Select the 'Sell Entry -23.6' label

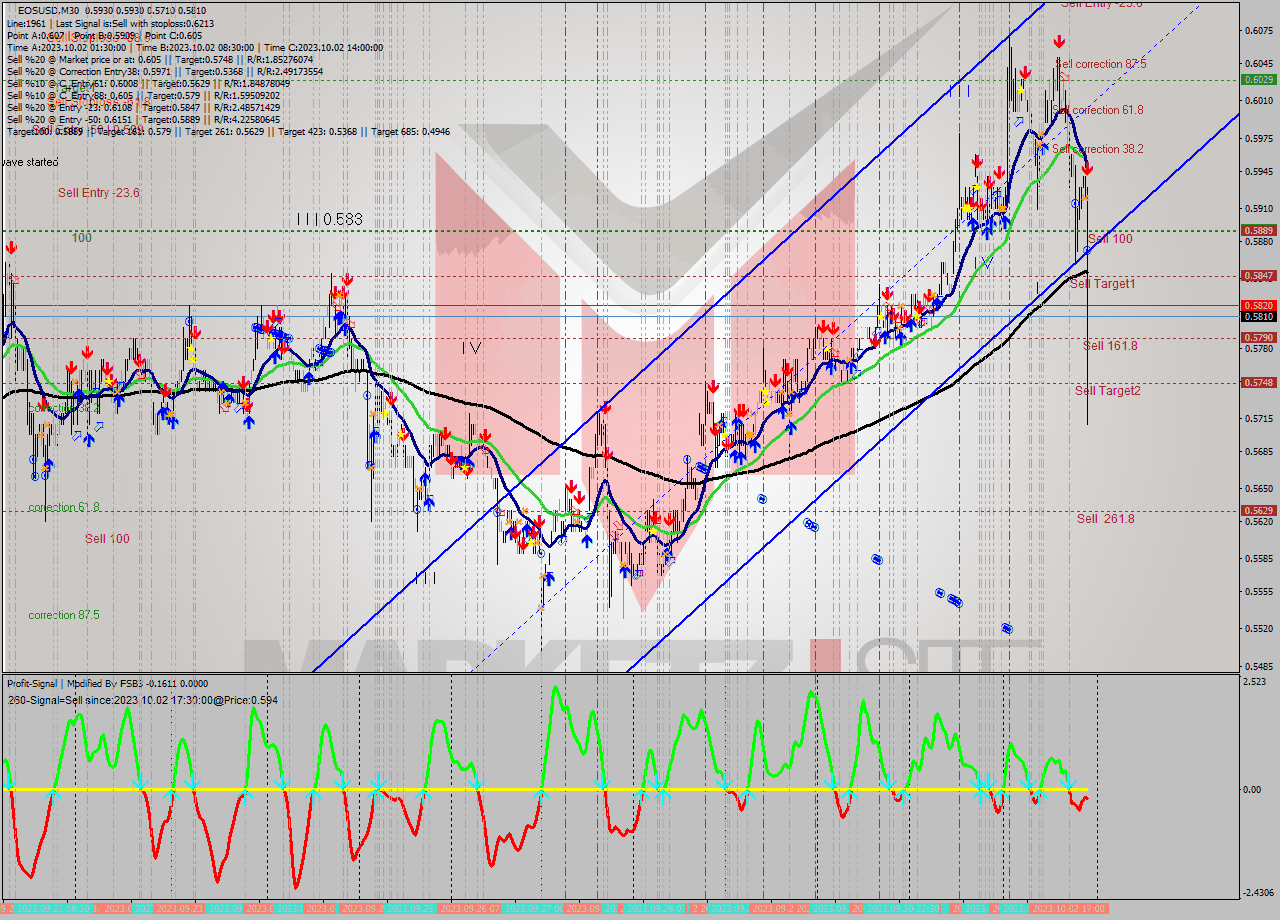coord(97,192)
